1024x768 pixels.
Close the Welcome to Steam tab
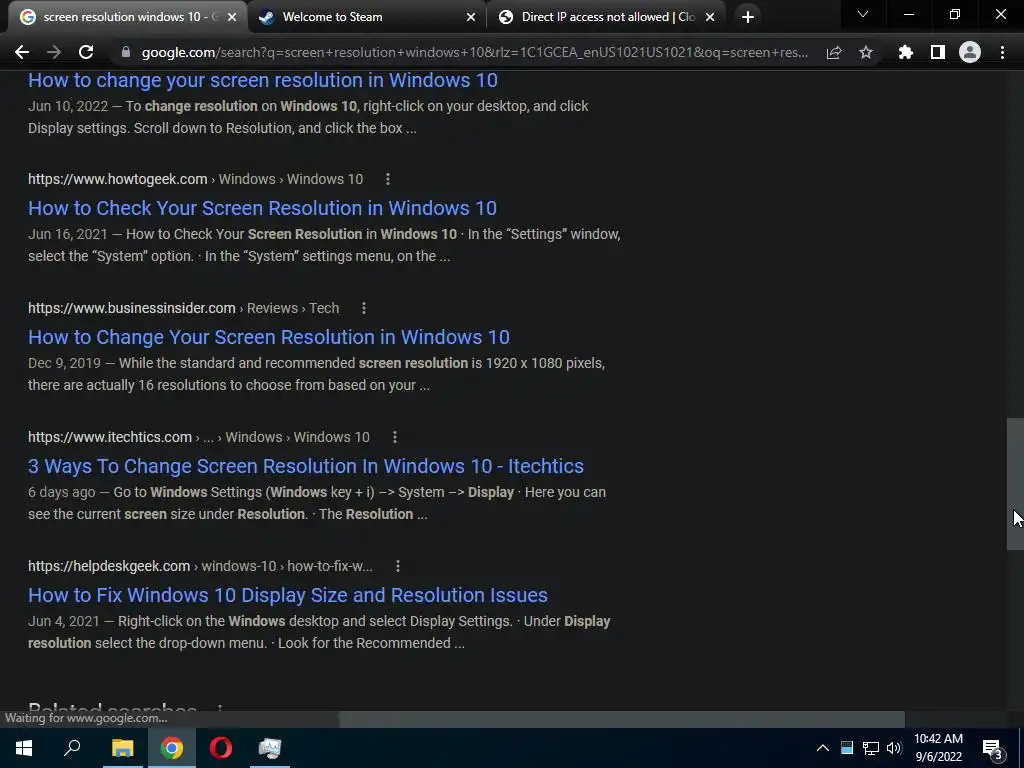tap(471, 18)
